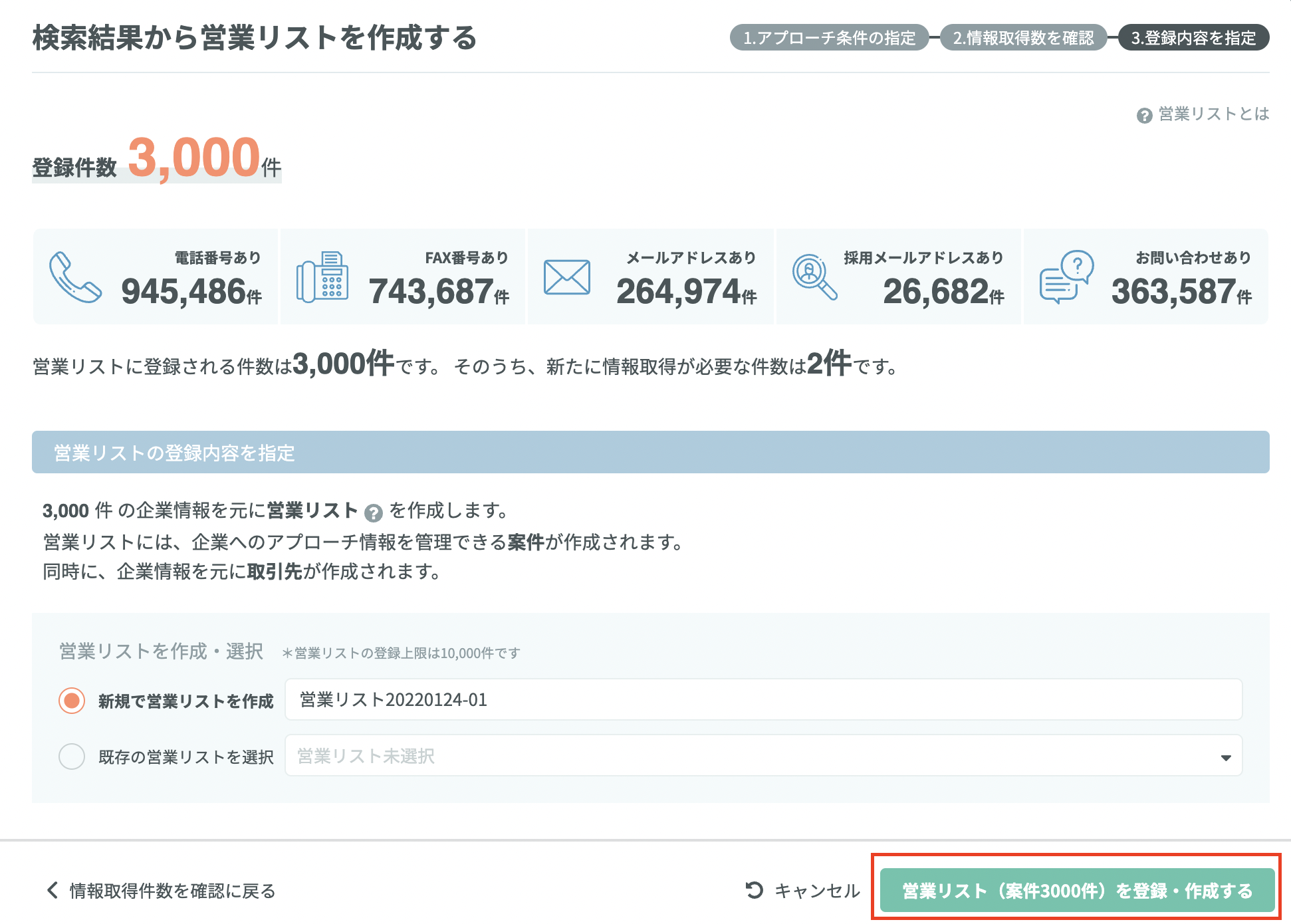Open the 営業リスト未選択 dropdown
Screen dimensions: 1291x924
(763, 755)
